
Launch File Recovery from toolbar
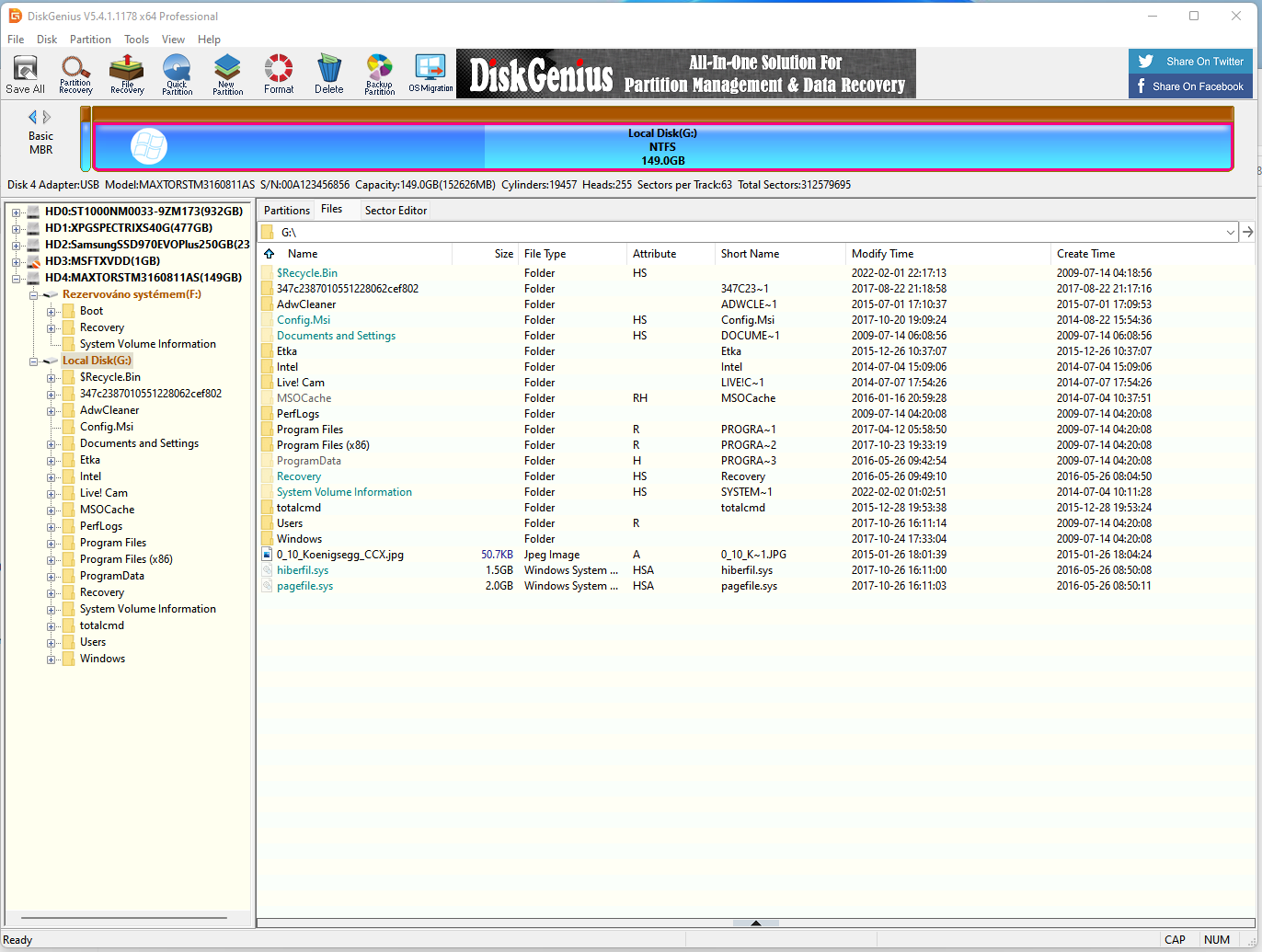tap(127, 75)
